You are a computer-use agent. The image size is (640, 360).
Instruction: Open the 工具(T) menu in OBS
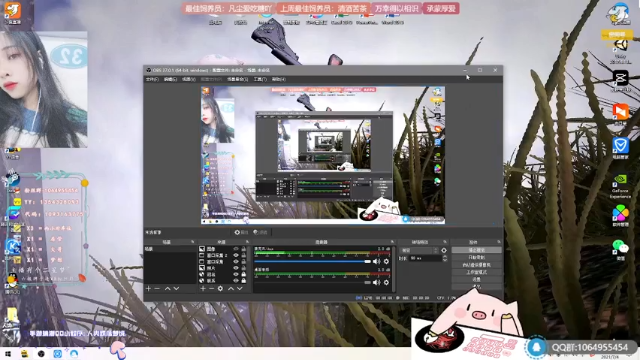point(260,79)
